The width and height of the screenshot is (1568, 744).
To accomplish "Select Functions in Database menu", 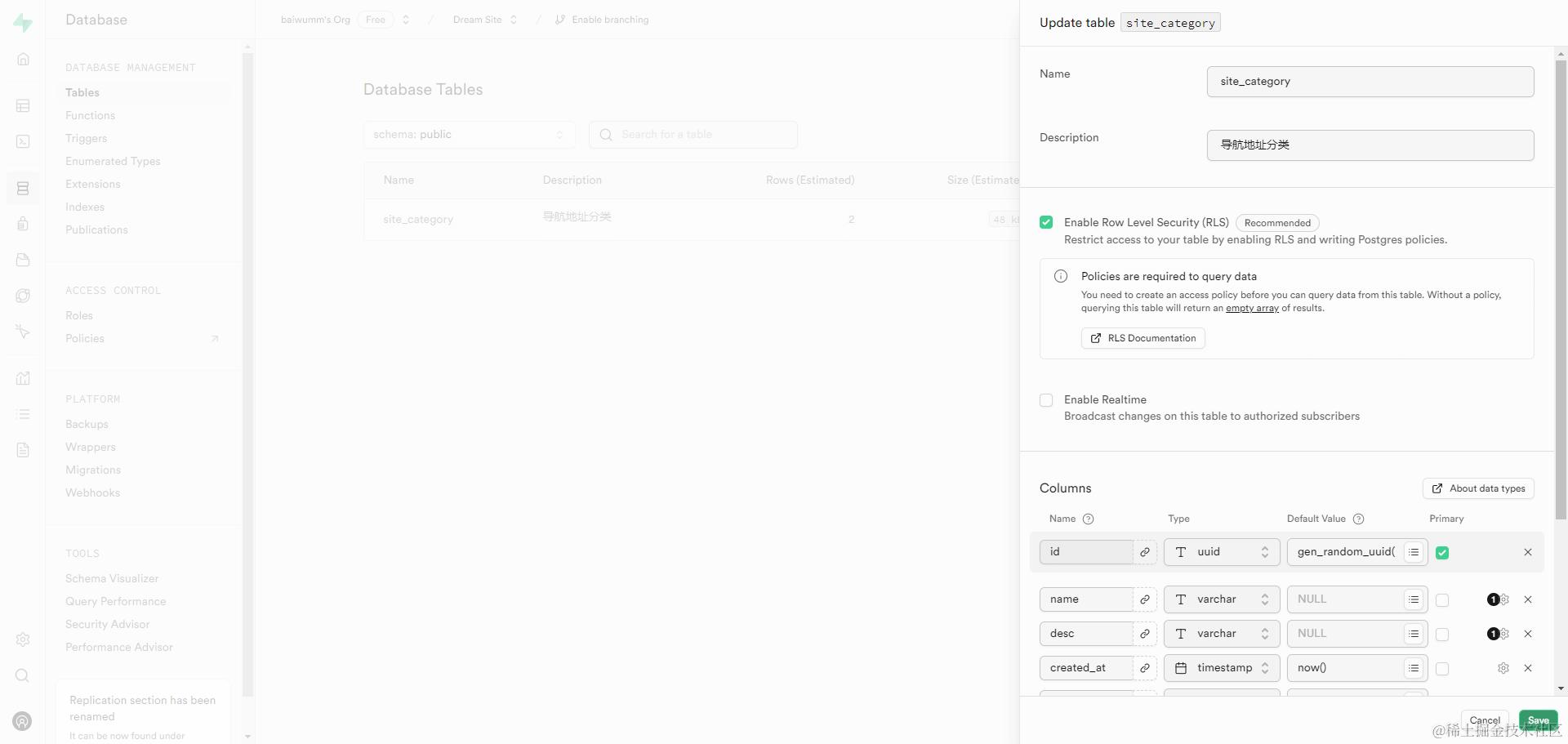I will [x=90, y=116].
